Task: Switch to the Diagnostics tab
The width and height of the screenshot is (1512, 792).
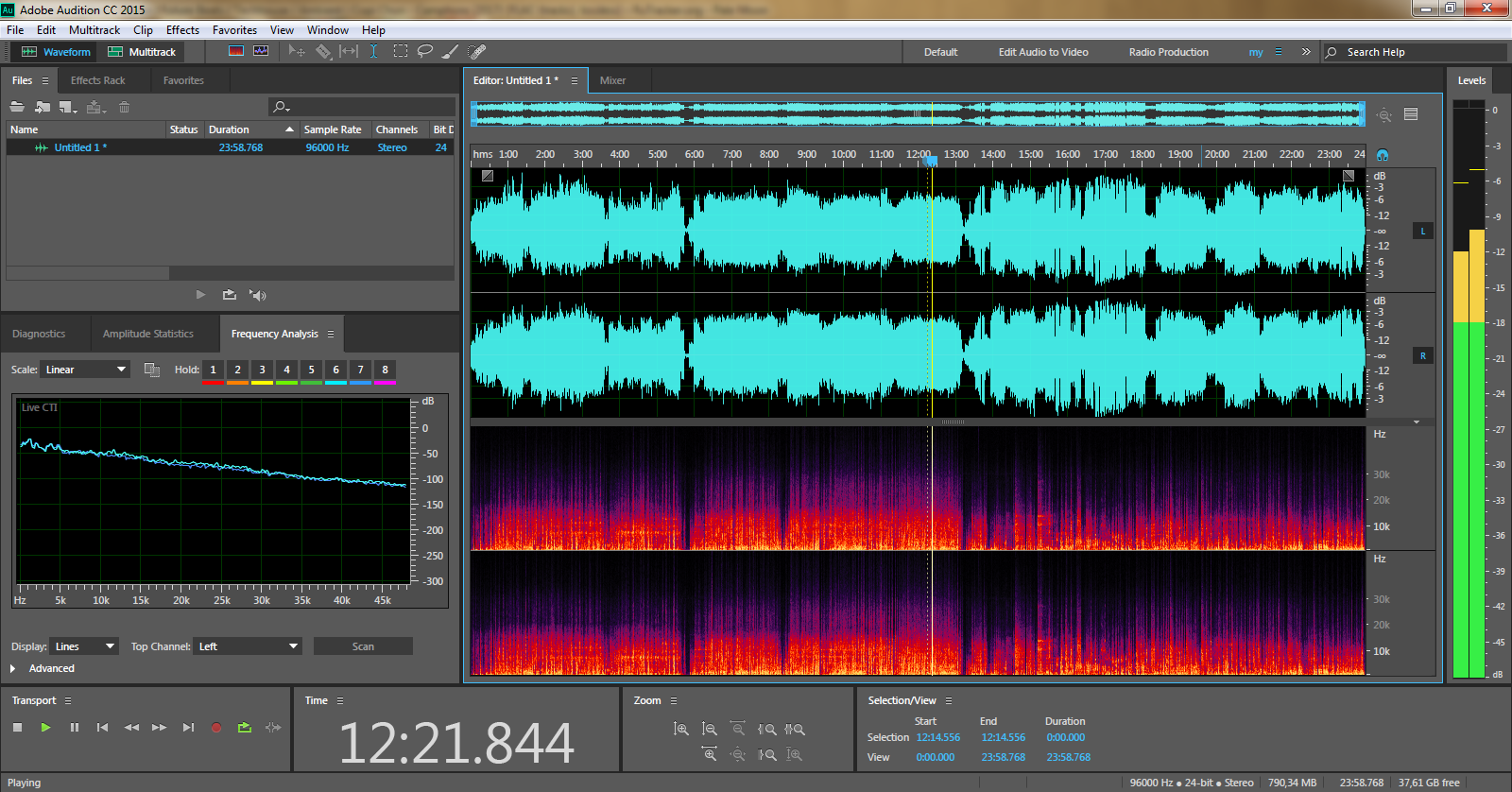Action: (39, 334)
